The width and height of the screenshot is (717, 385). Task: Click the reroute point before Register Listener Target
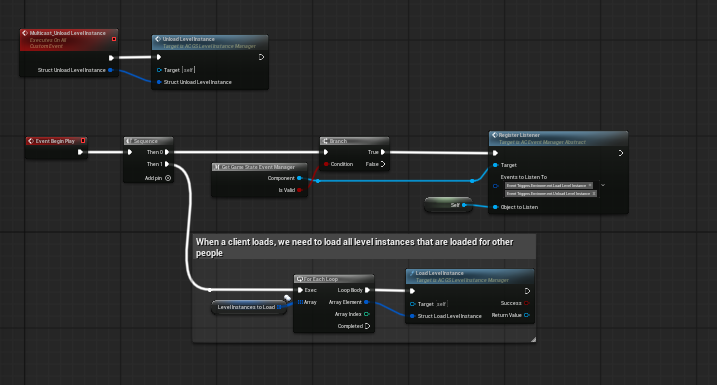point(472,181)
